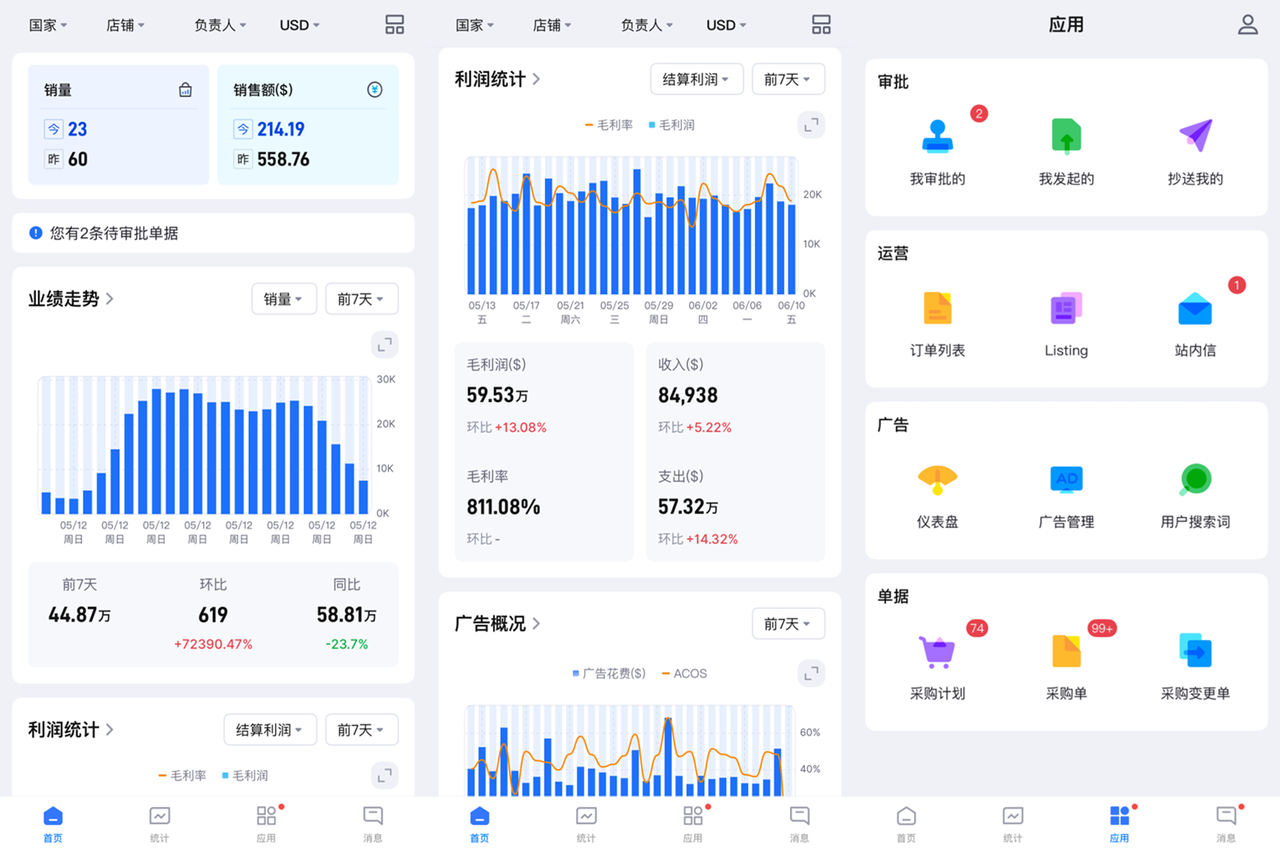Open 站内信 envelope icon
The height and width of the screenshot is (862, 1280).
(1195, 308)
